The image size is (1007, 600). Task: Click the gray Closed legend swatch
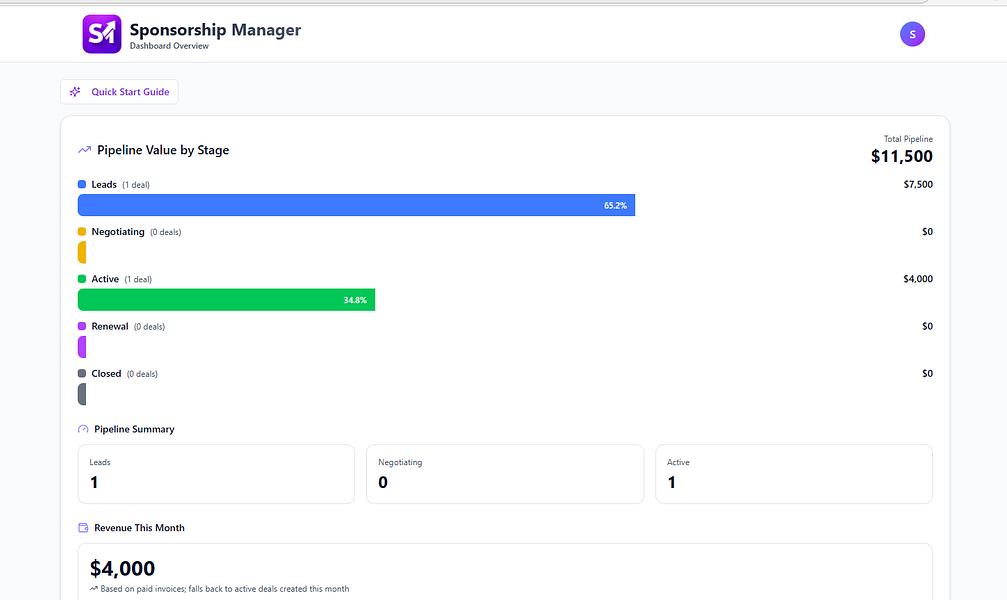pos(82,373)
